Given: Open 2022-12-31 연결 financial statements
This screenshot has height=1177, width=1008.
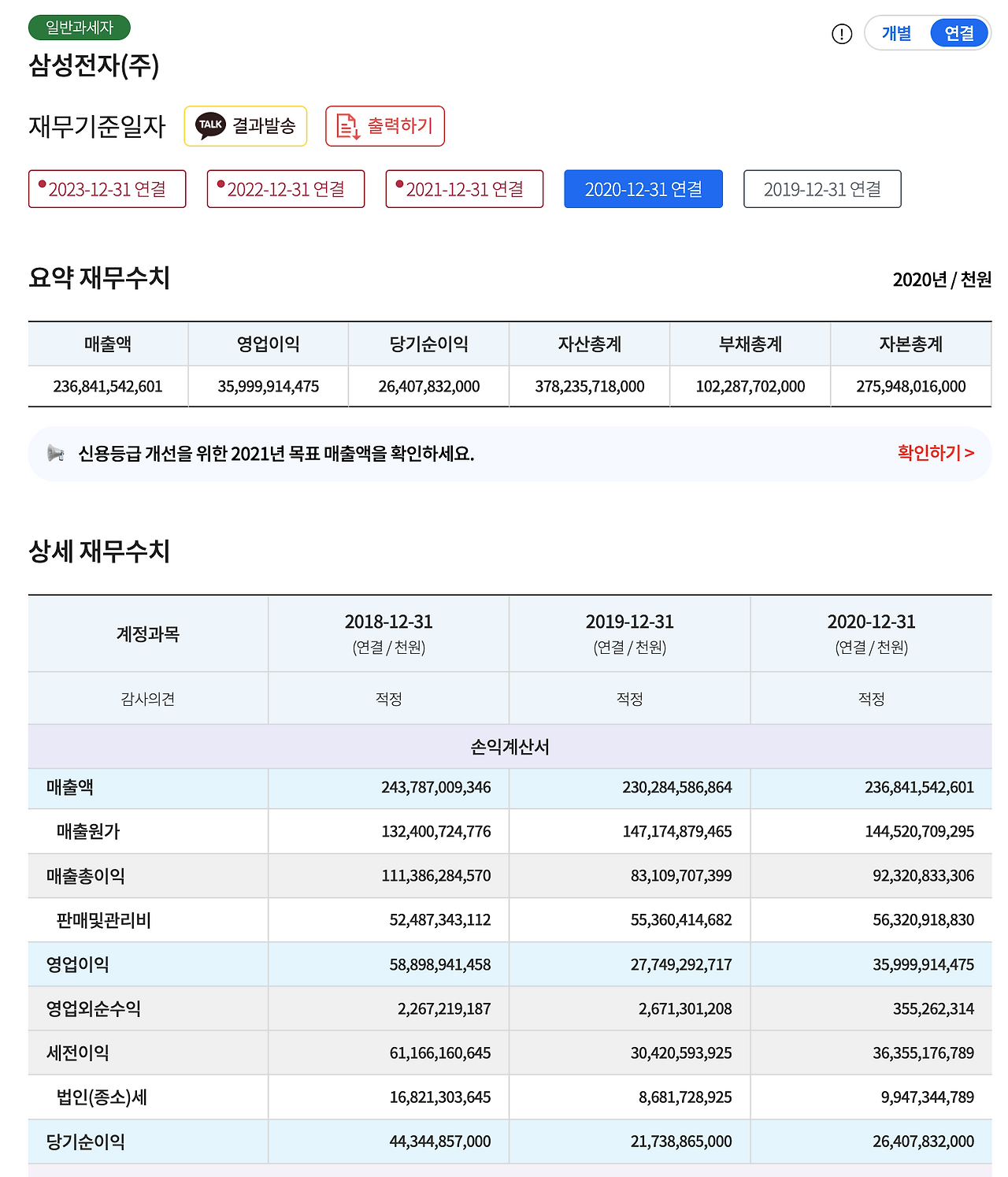Looking at the screenshot, I should tap(286, 188).
